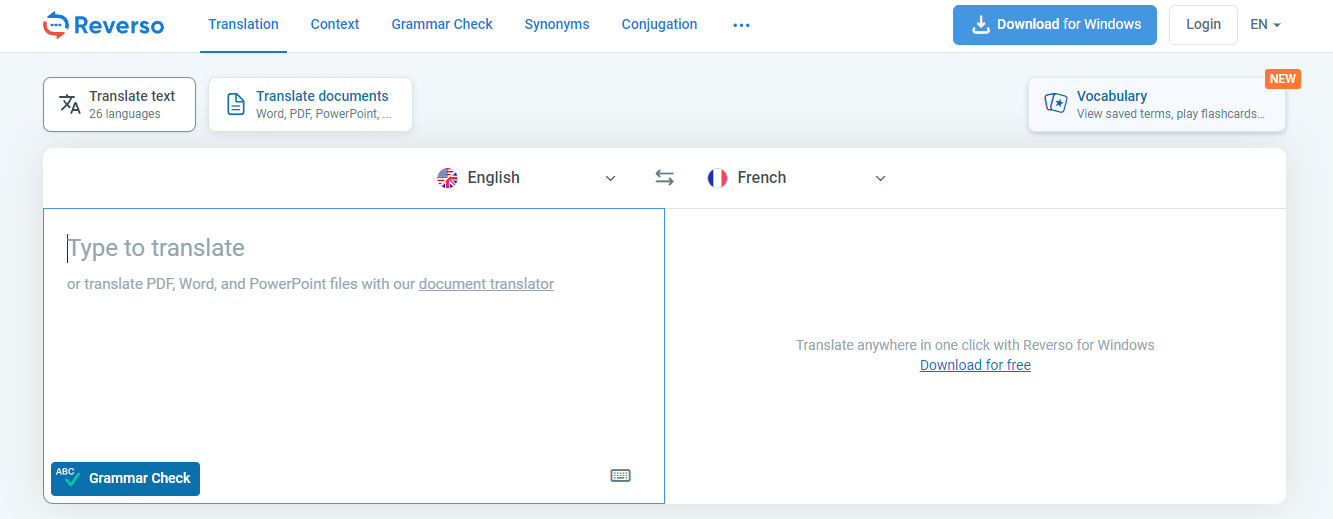Open the Vocabulary flashcards panel
The height and width of the screenshot is (519, 1333).
coord(1156,105)
